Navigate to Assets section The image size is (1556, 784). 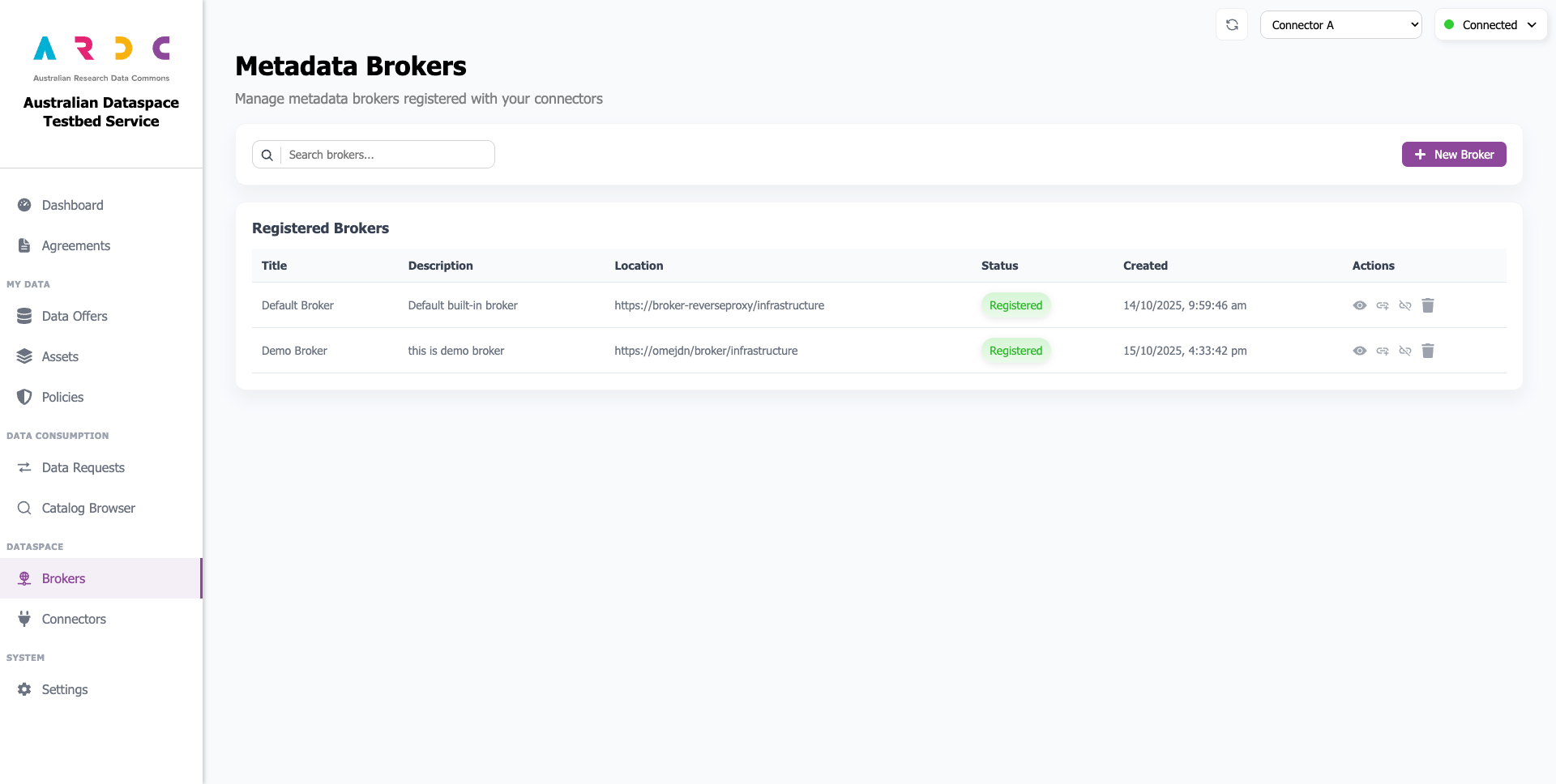[x=101, y=356]
